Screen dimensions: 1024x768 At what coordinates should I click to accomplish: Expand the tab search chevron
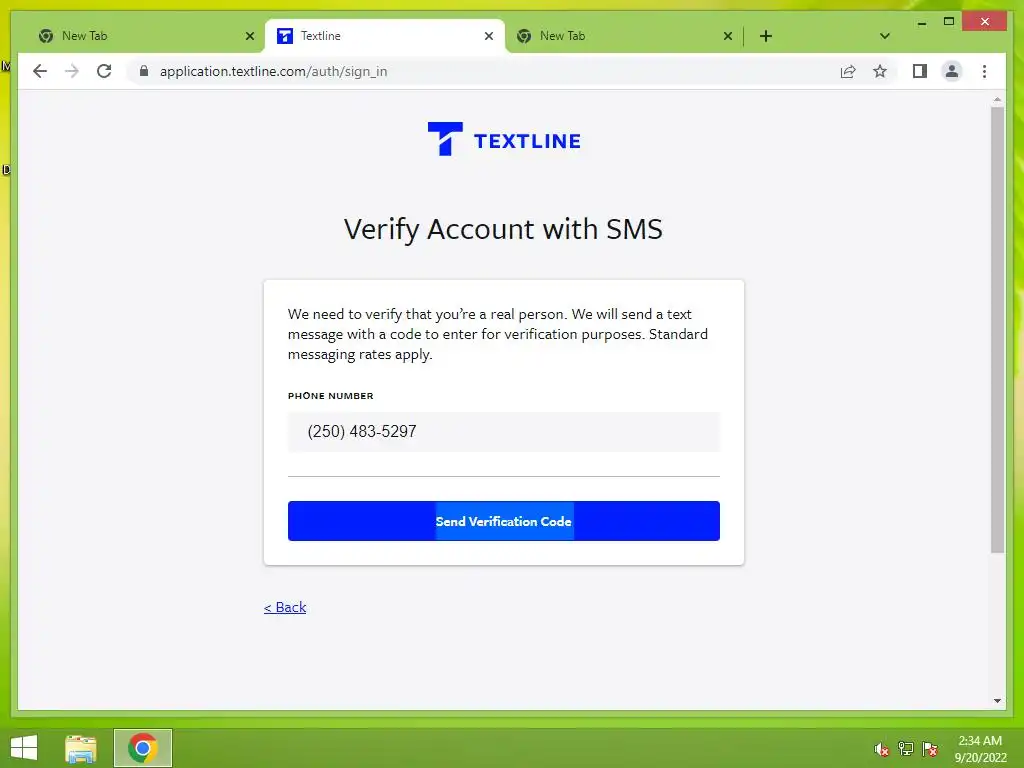tap(884, 36)
